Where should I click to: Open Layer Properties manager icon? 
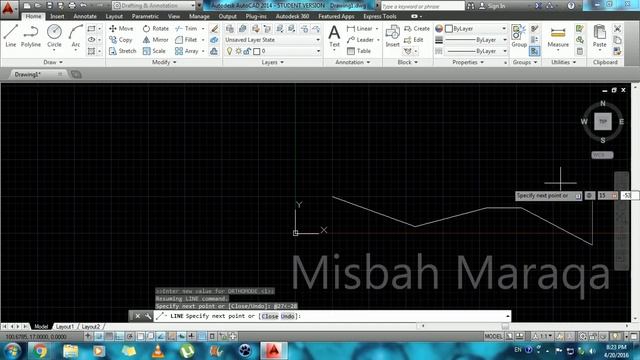tap(230, 29)
